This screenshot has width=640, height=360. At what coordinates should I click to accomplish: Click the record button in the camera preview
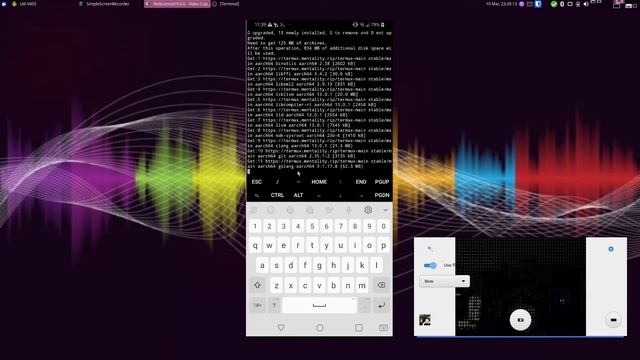(520, 320)
